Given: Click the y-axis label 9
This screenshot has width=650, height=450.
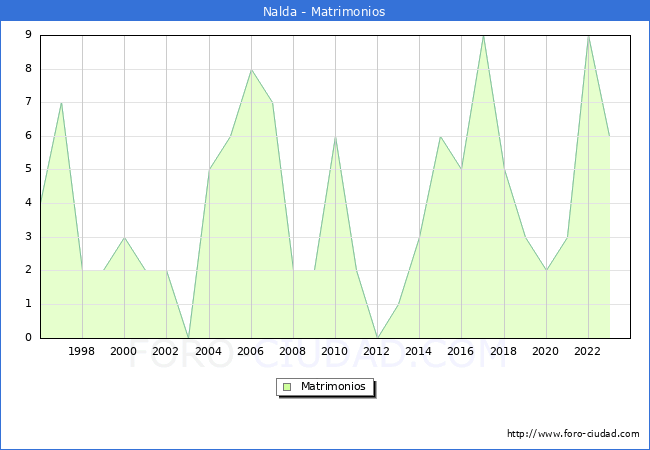Looking at the screenshot, I should 28,34.
